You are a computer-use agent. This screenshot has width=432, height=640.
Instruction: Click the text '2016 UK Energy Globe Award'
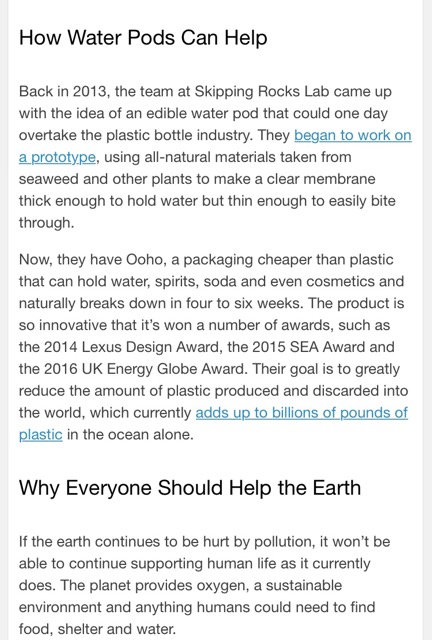pyautogui.click(x=145, y=369)
